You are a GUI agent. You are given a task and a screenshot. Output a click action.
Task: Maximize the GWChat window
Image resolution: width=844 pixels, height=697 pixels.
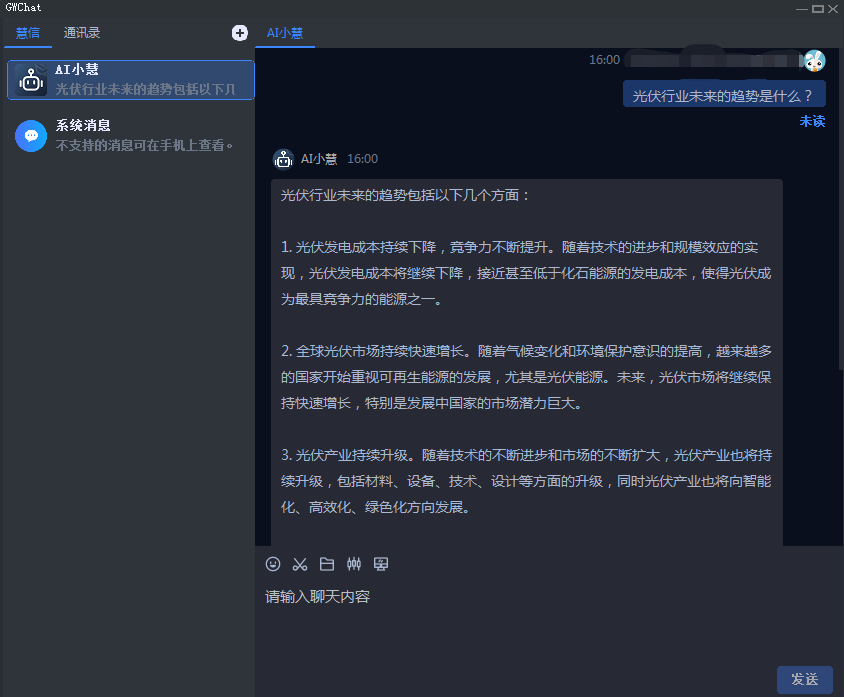pyautogui.click(x=818, y=9)
